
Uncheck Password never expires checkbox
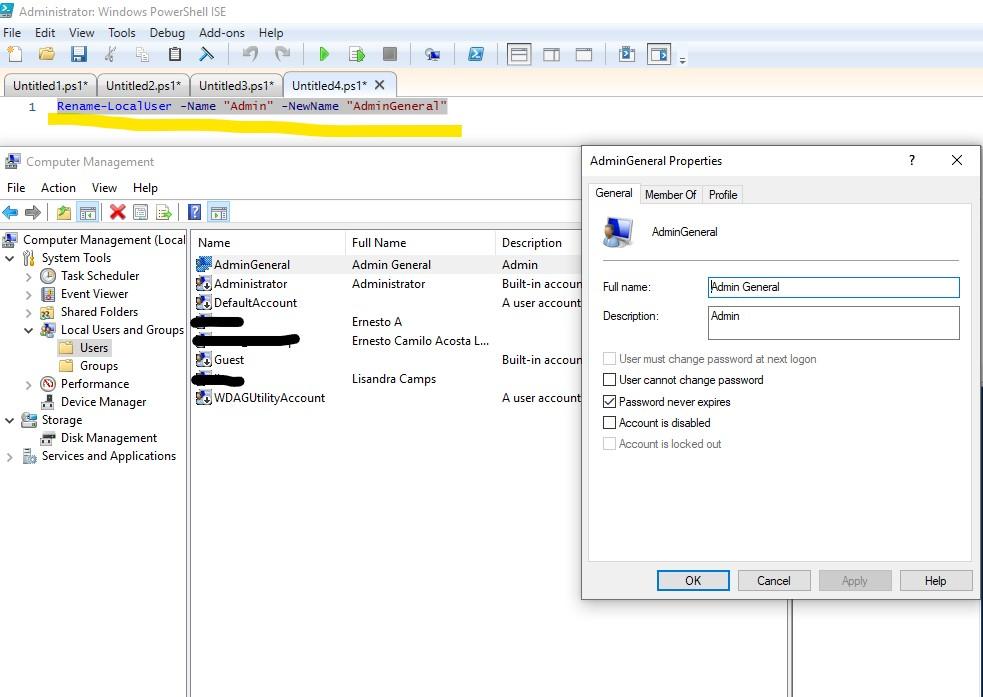pyautogui.click(x=609, y=402)
